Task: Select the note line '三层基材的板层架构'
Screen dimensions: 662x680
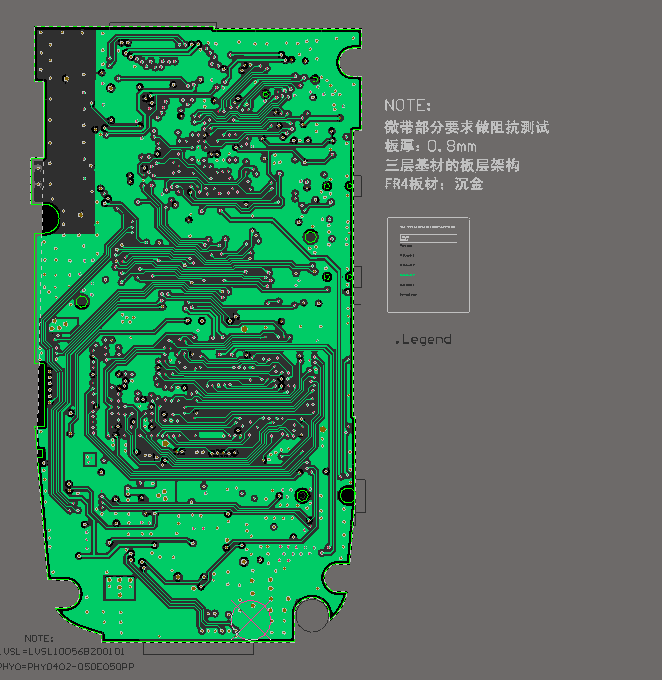Action: click(x=452, y=165)
